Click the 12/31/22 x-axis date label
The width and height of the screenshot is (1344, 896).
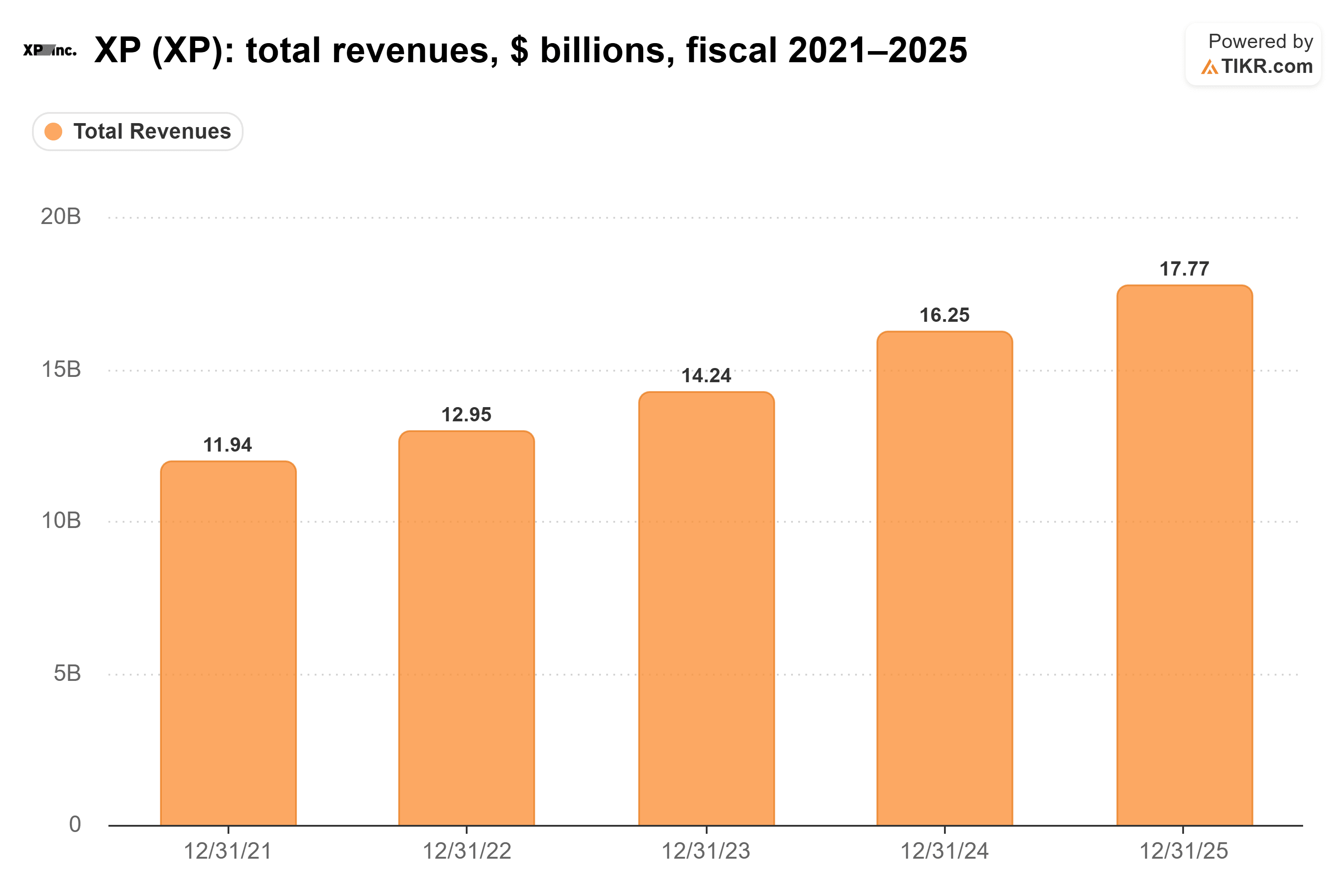(466, 851)
